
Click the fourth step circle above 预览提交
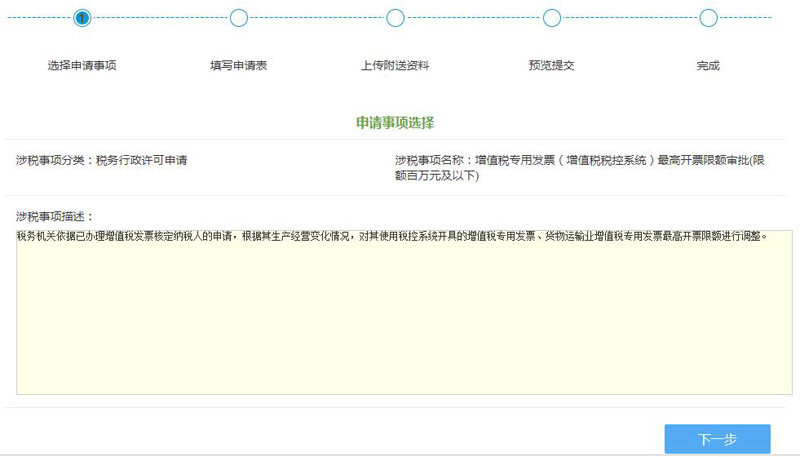tap(552, 18)
